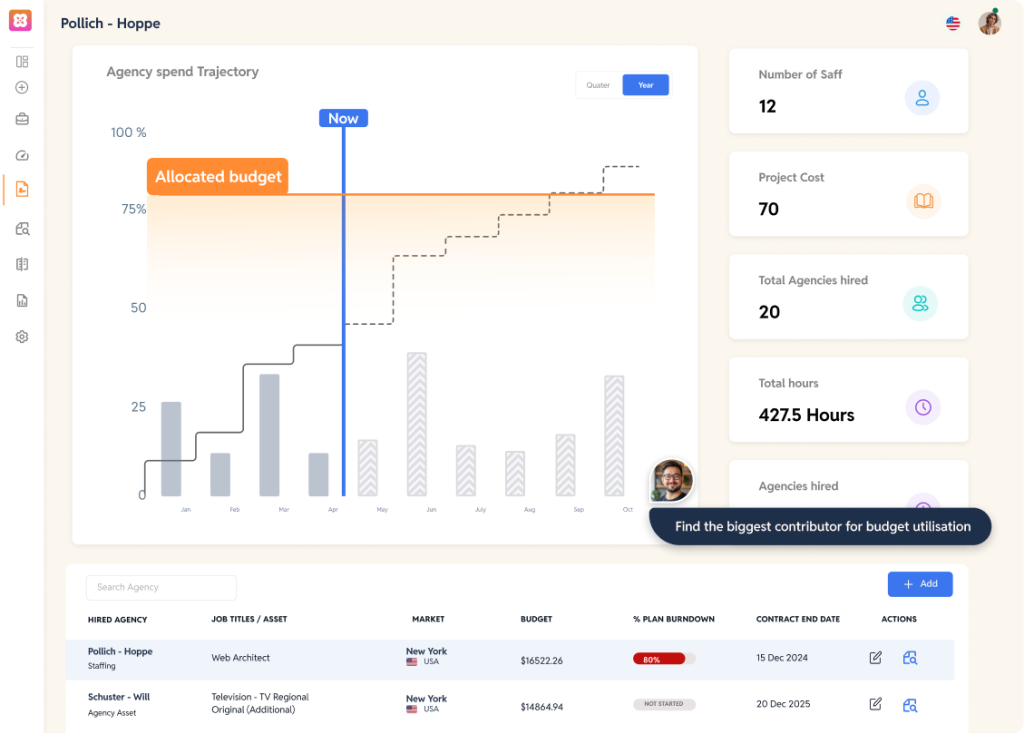Click the Search Agency input field
The height and width of the screenshot is (734, 1024).
click(161, 587)
